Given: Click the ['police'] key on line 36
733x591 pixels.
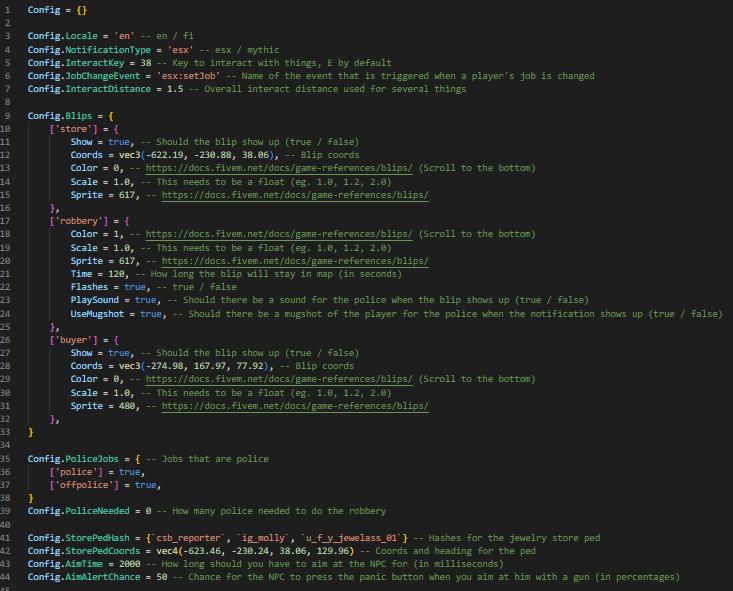Looking at the screenshot, I should click(x=76, y=472).
